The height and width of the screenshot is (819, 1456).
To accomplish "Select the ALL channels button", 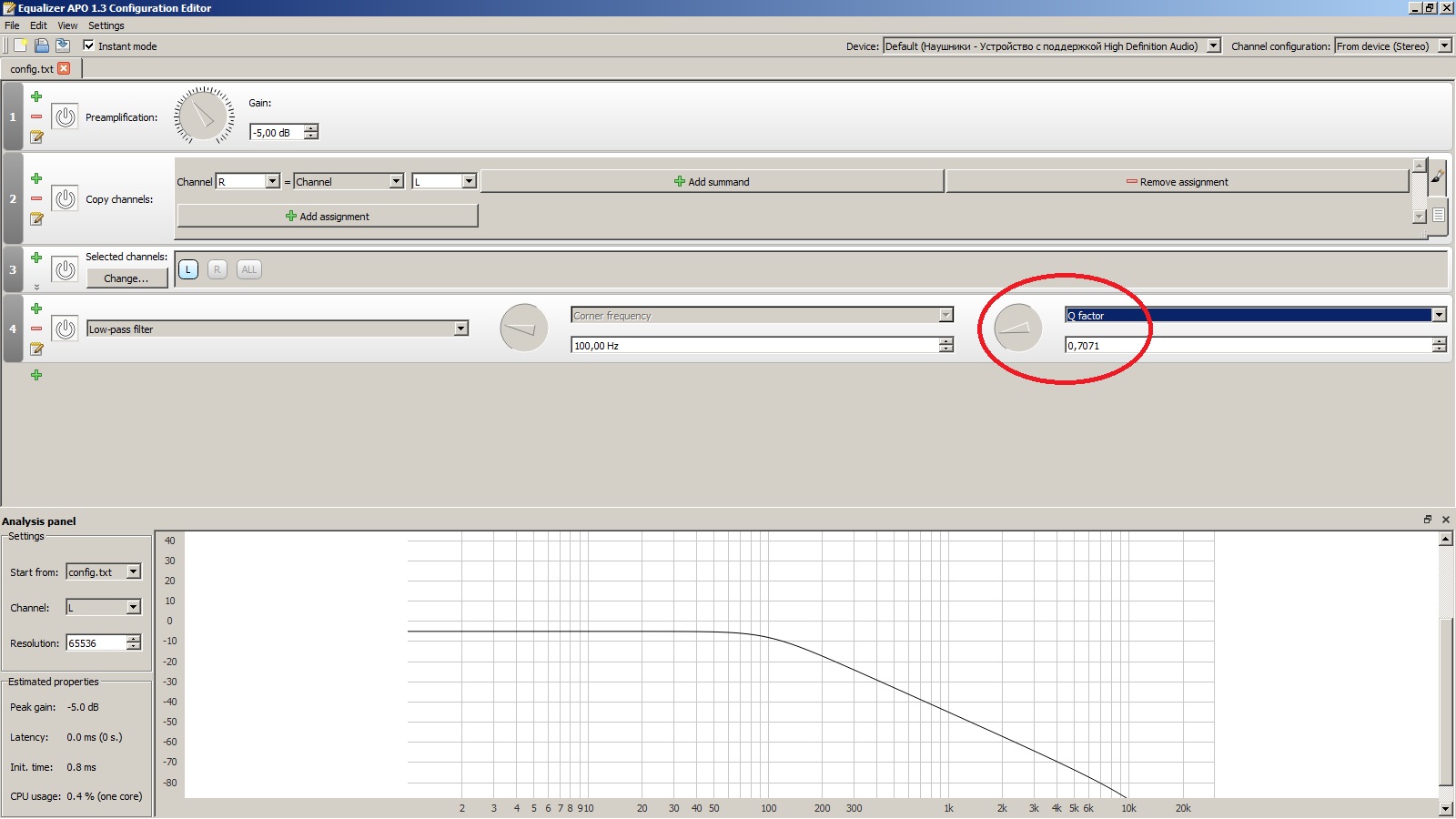I will coord(249,269).
